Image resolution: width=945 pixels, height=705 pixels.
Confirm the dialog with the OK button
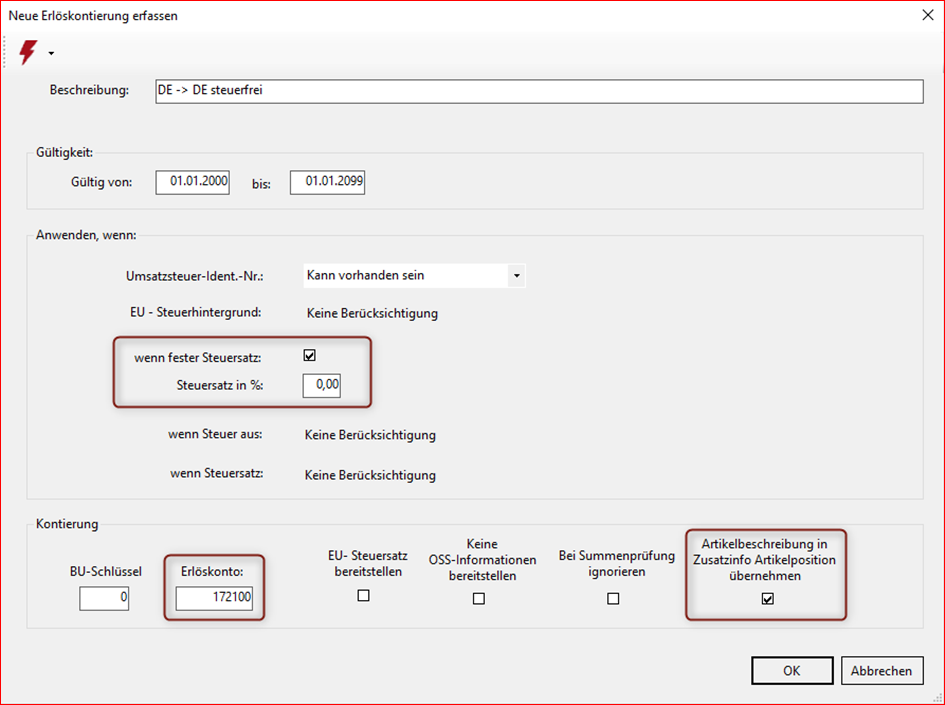791,671
